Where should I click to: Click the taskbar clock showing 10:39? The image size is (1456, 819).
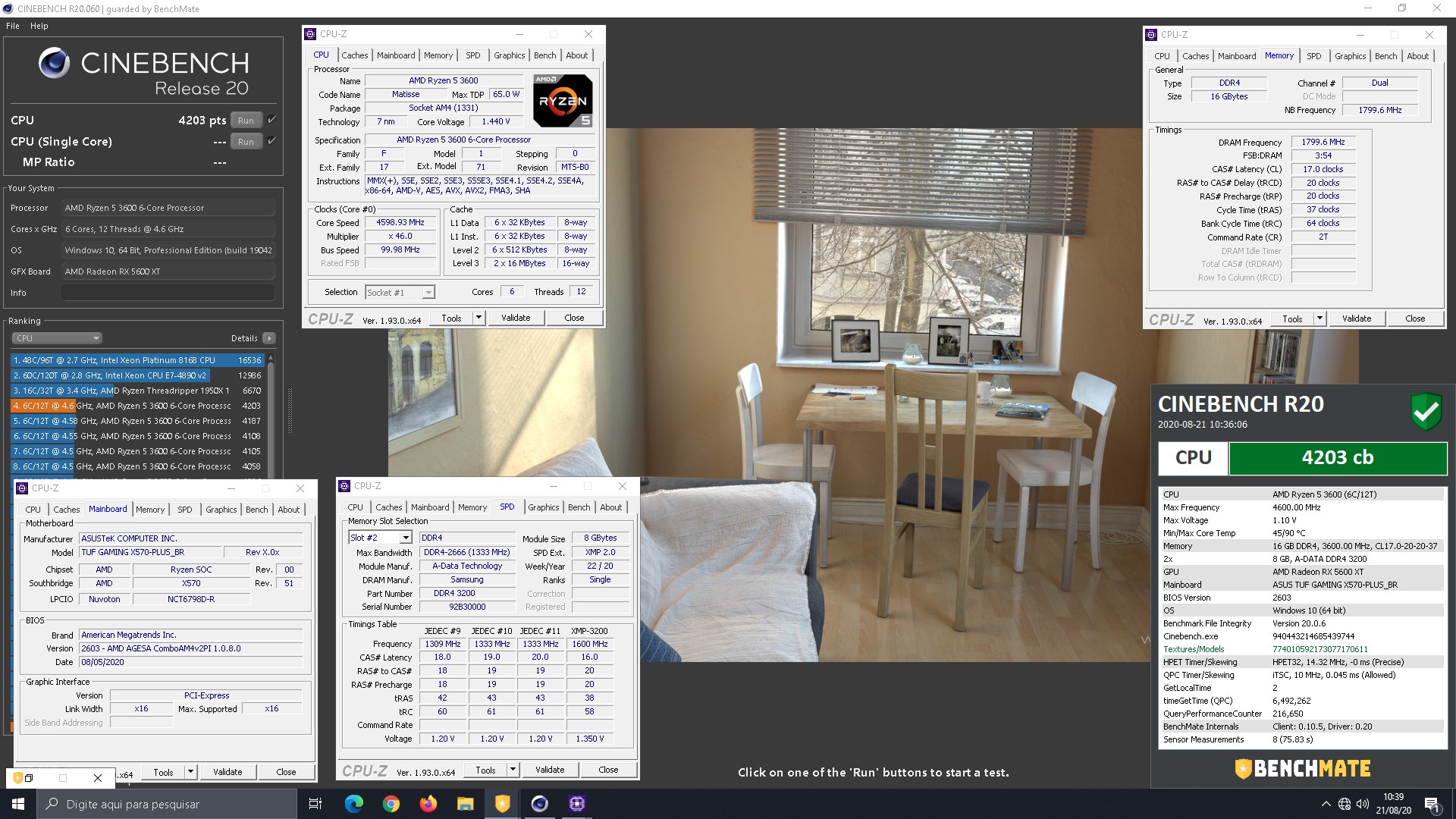1393,804
